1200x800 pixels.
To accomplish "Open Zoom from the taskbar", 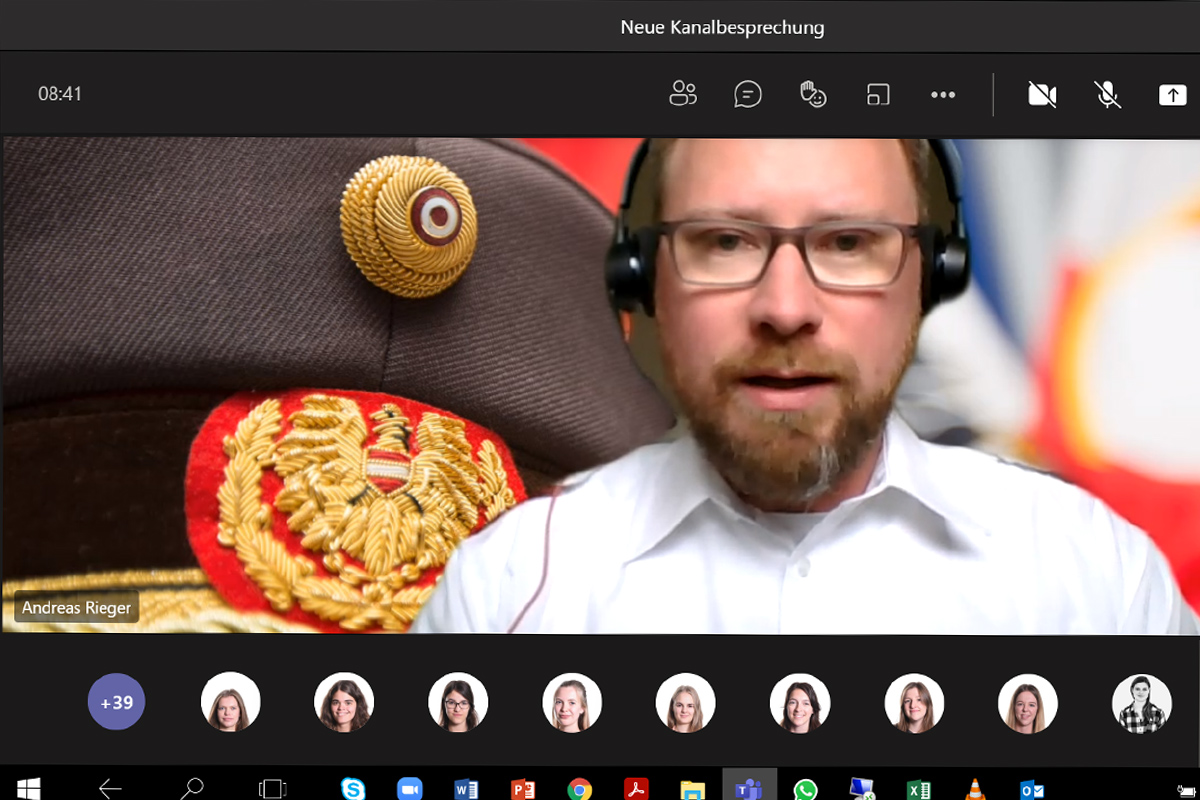I will click(409, 789).
